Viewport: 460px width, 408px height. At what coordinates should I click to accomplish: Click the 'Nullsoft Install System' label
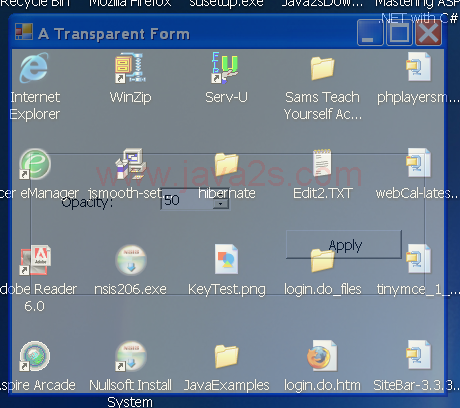(x=130, y=393)
